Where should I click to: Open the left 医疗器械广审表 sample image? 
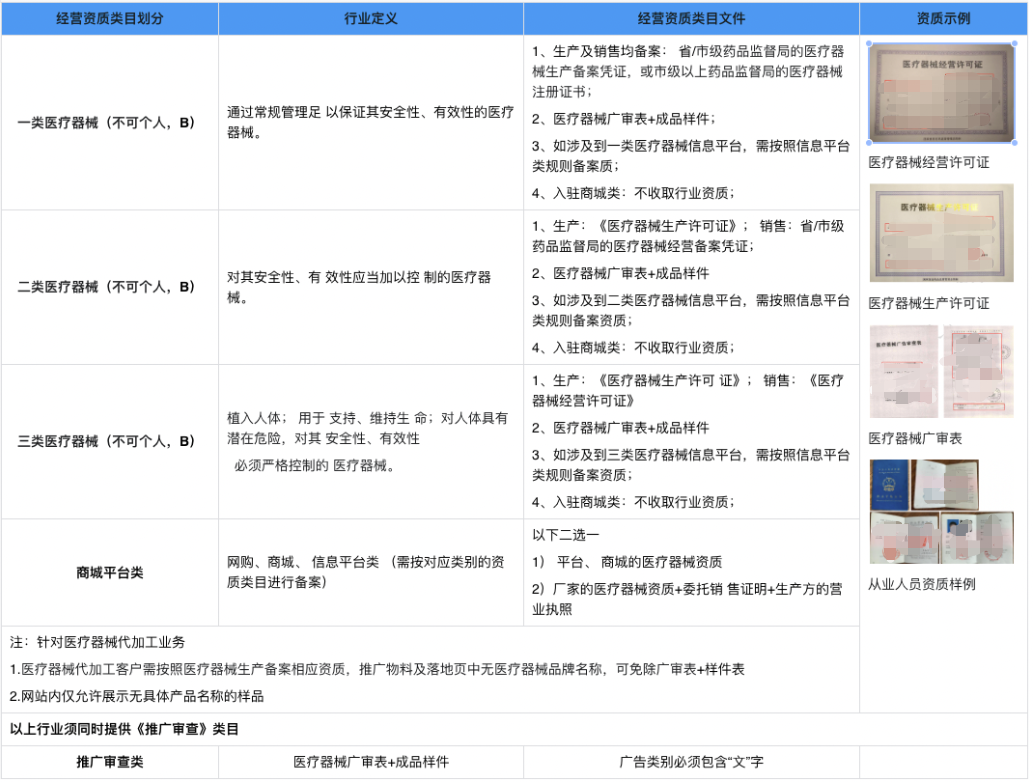click(x=904, y=371)
